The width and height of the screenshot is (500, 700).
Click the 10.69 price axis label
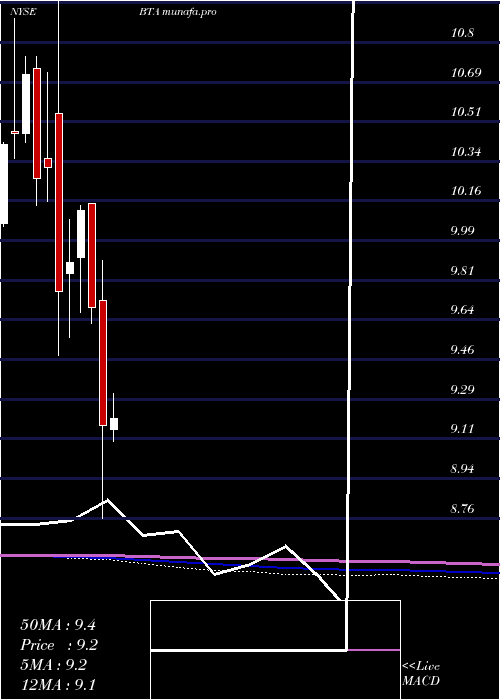click(x=466, y=72)
